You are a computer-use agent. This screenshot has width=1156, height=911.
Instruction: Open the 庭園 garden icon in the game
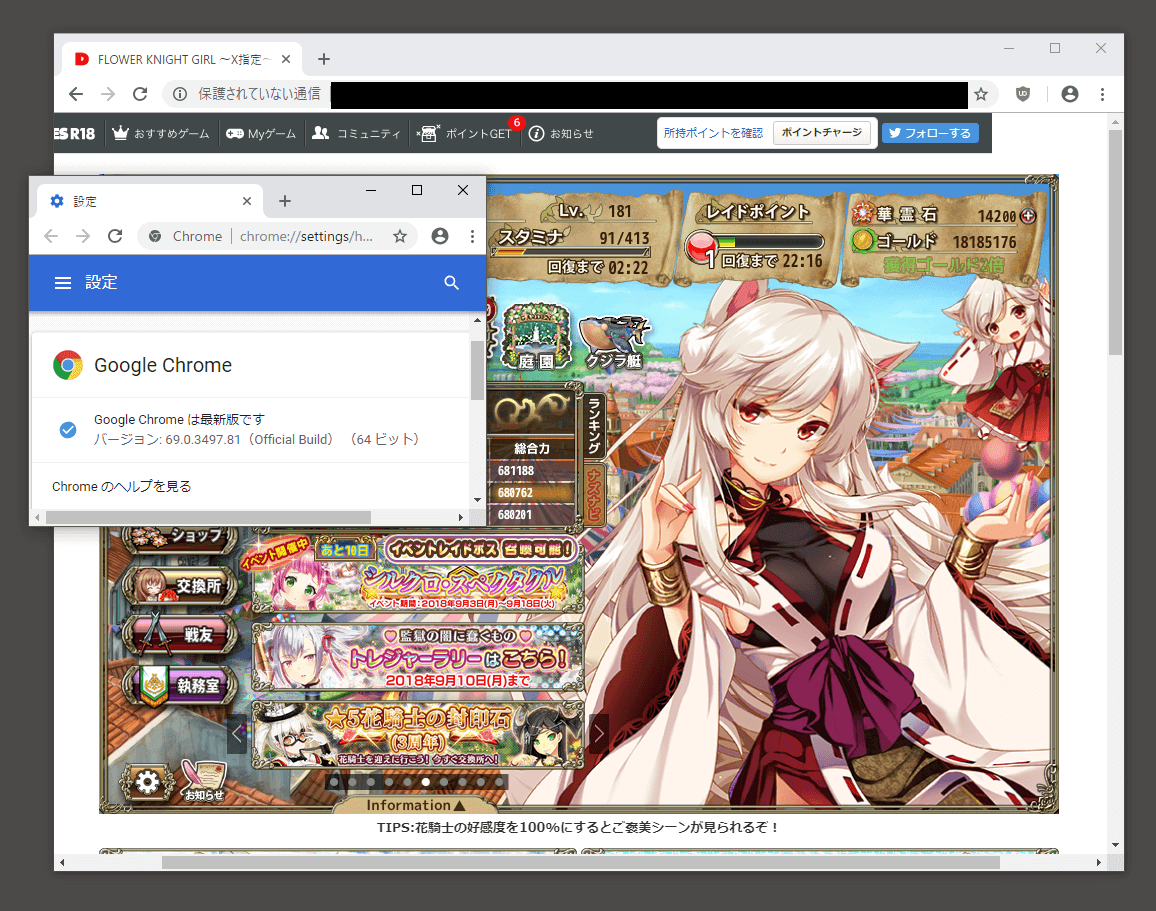pos(536,337)
